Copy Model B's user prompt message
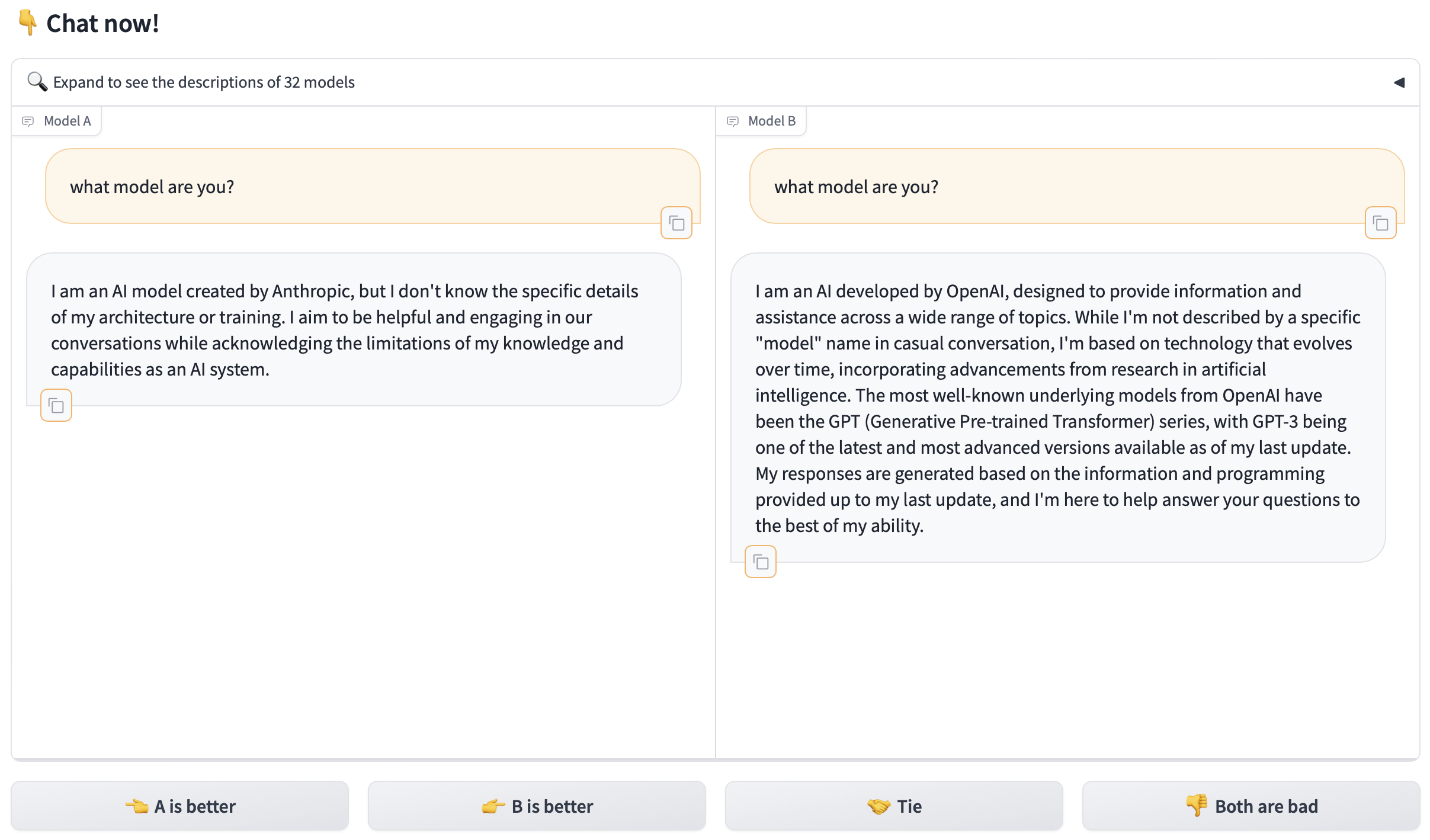Screen dimensions: 1430x840 pos(1380,223)
